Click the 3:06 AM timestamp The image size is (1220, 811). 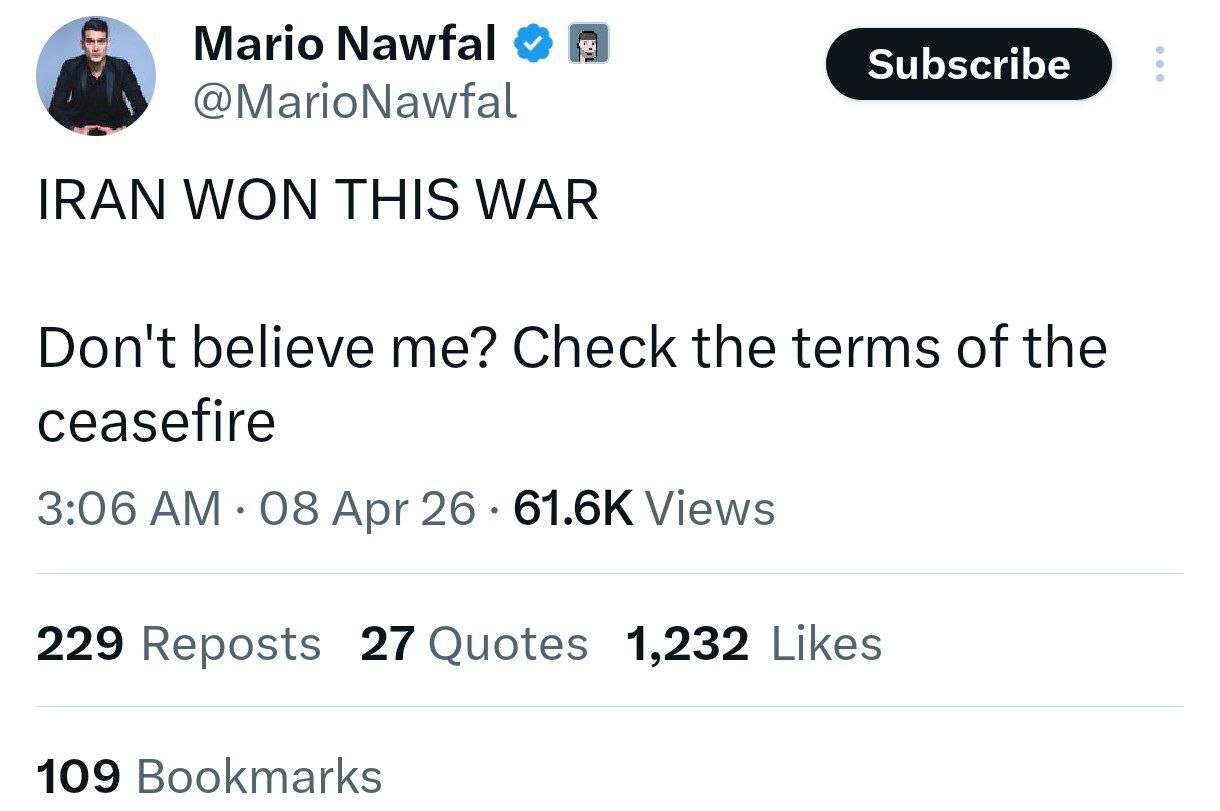click(129, 509)
